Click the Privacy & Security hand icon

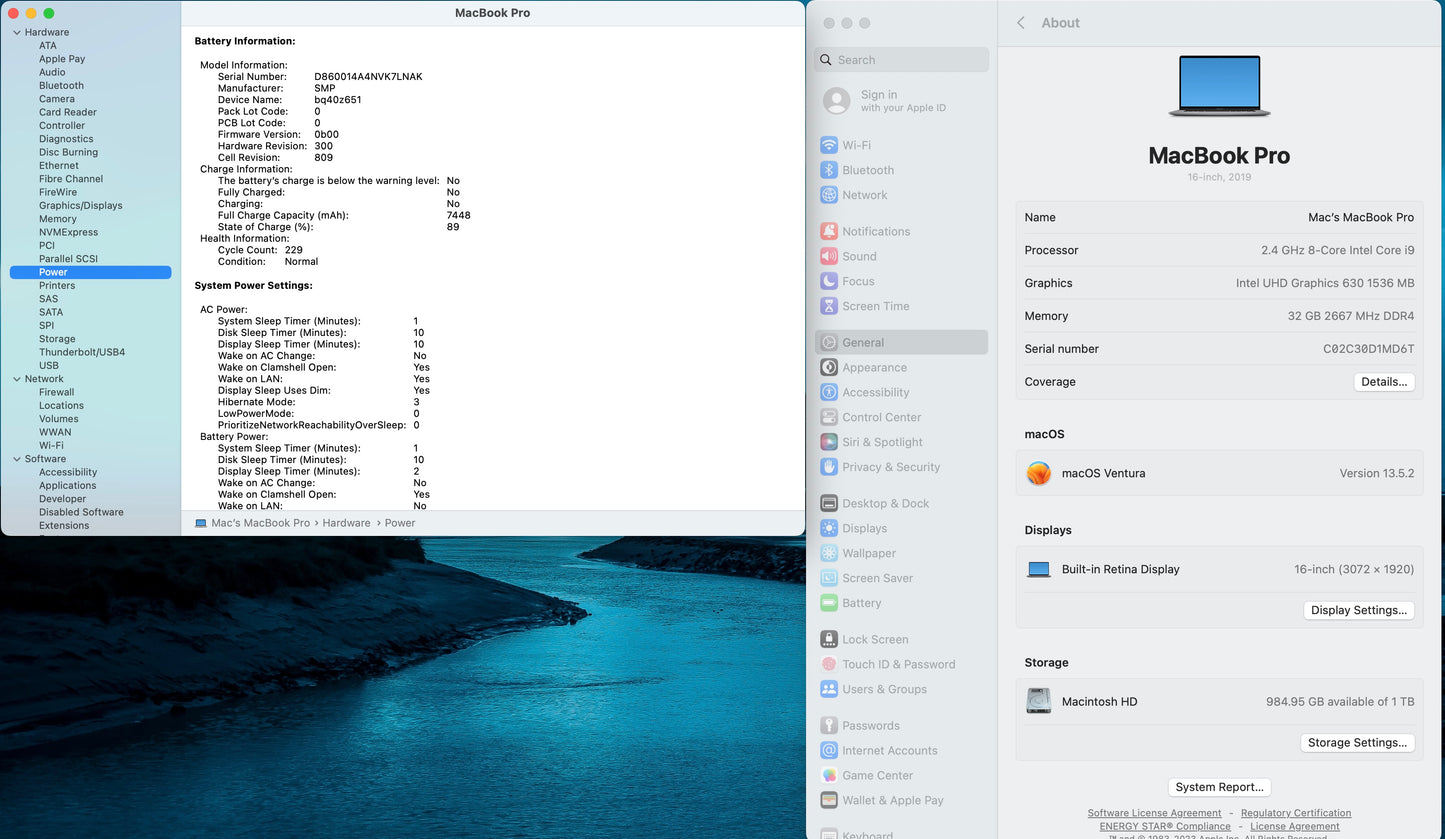click(828, 467)
